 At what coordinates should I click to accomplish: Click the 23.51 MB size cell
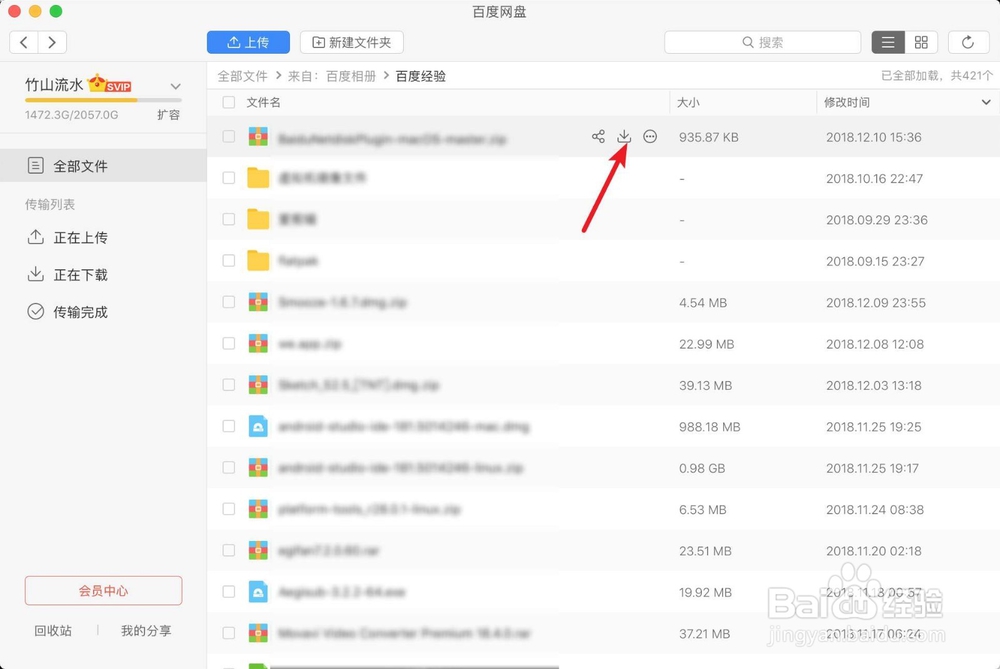click(x=705, y=550)
